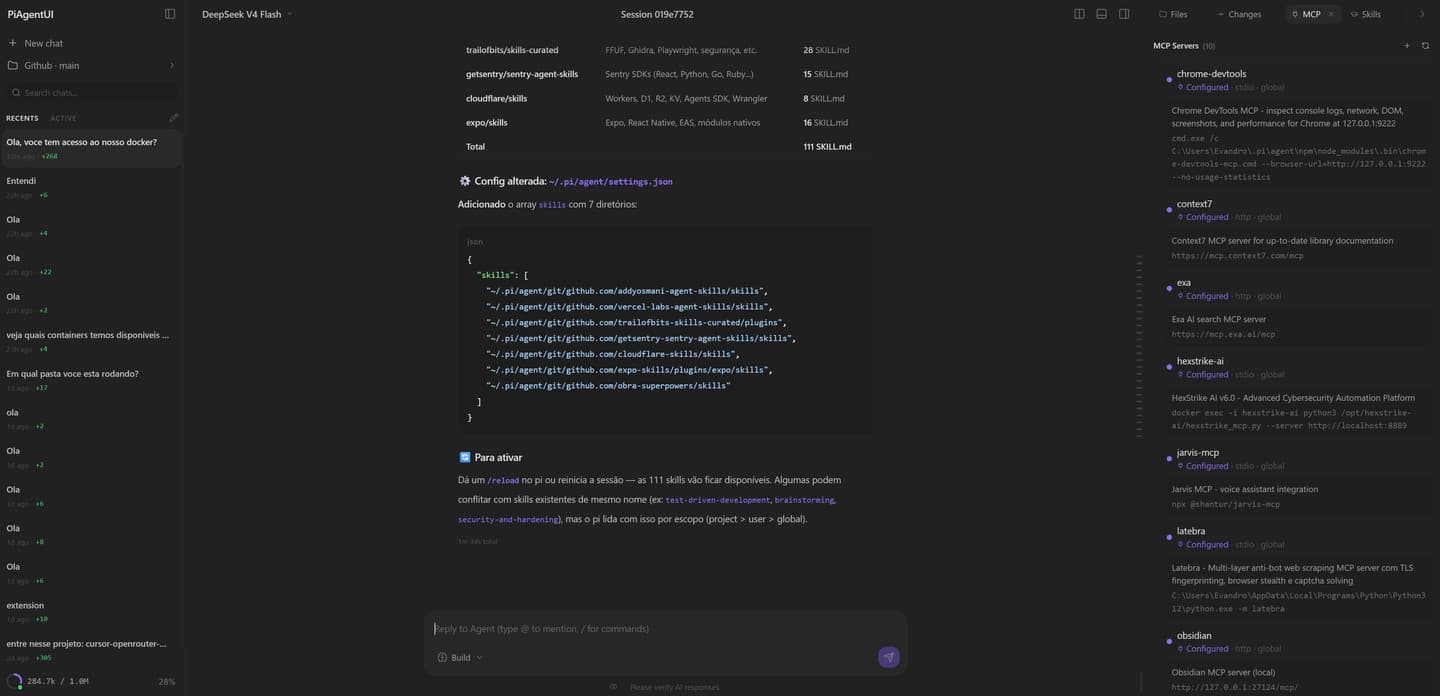Click the status dot of context7 server
The height and width of the screenshot is (696, 1440).
[1169, 210]
